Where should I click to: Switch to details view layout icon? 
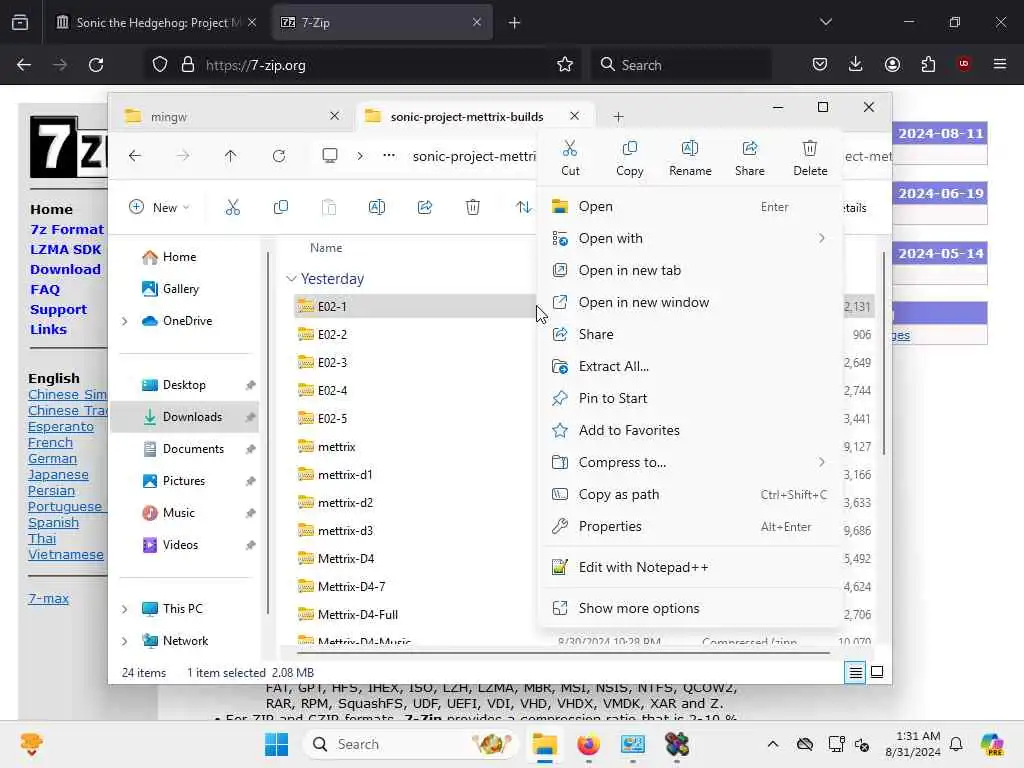point(856,672)
